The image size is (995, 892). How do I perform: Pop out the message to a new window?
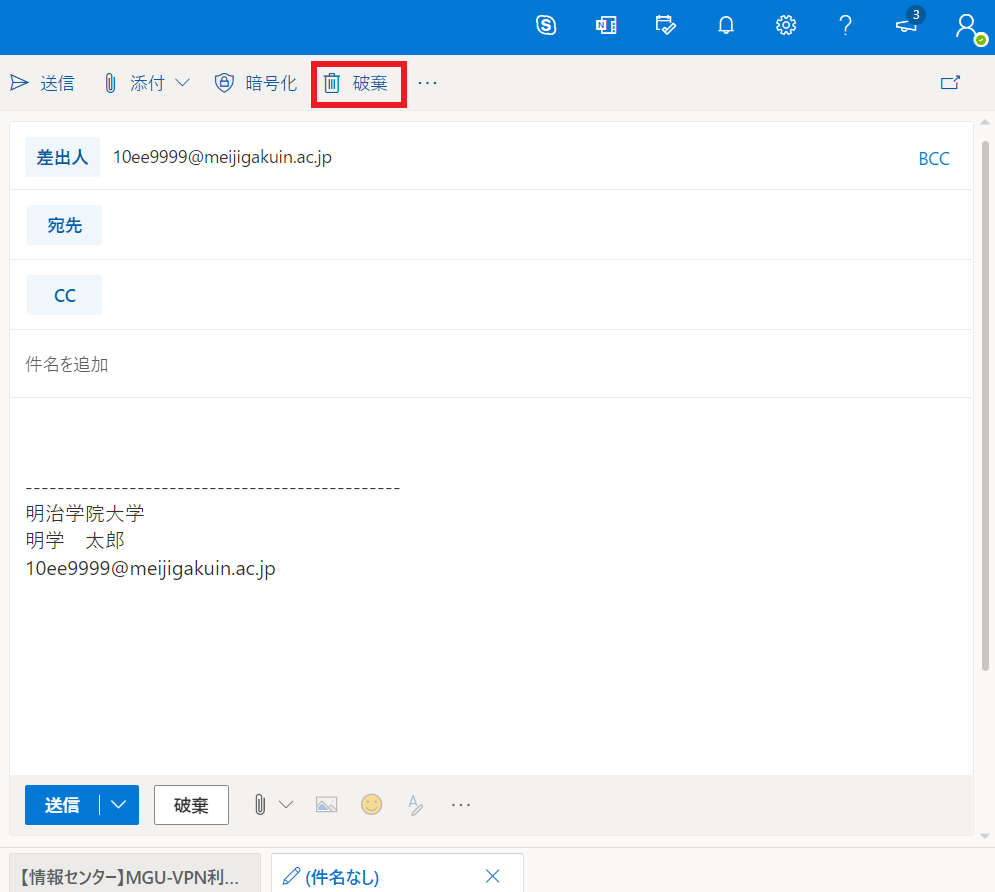click(x=950, y=83)
